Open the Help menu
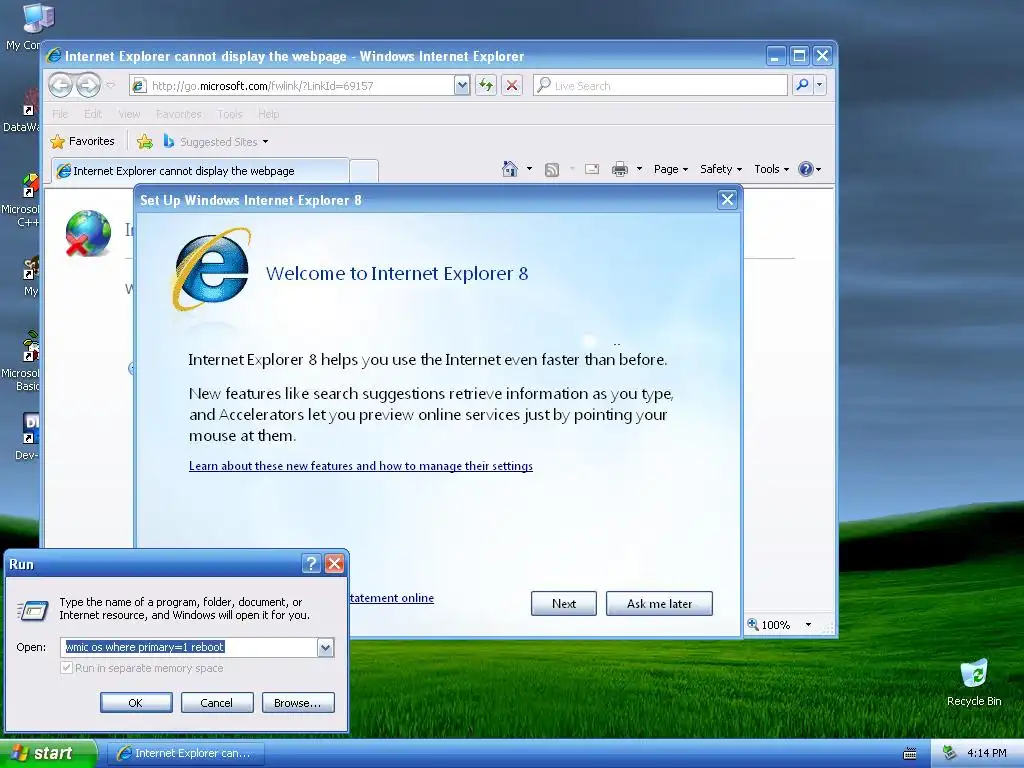 click(x=268, y=114)
